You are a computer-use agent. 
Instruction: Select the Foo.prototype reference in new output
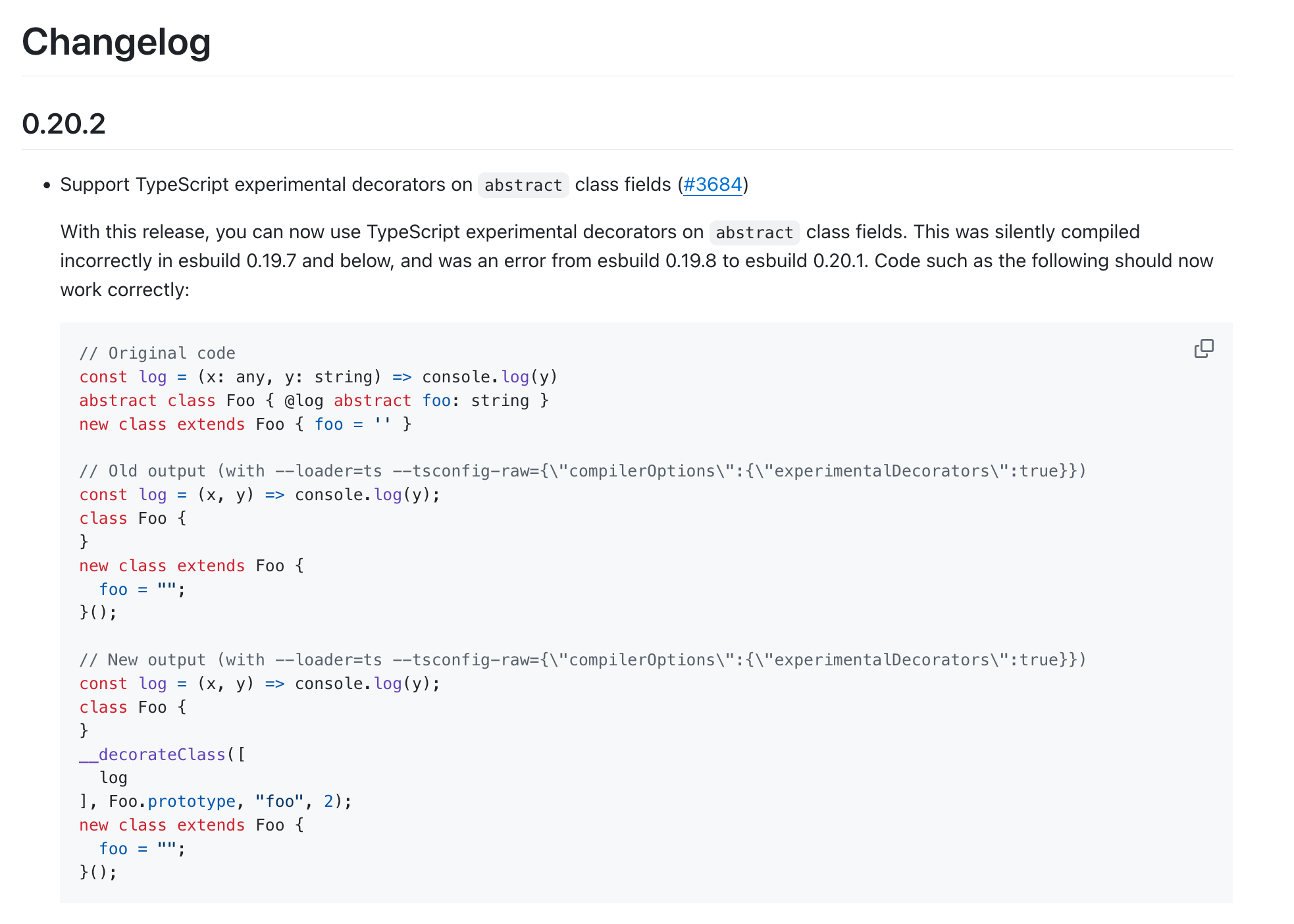pos(173,801)
